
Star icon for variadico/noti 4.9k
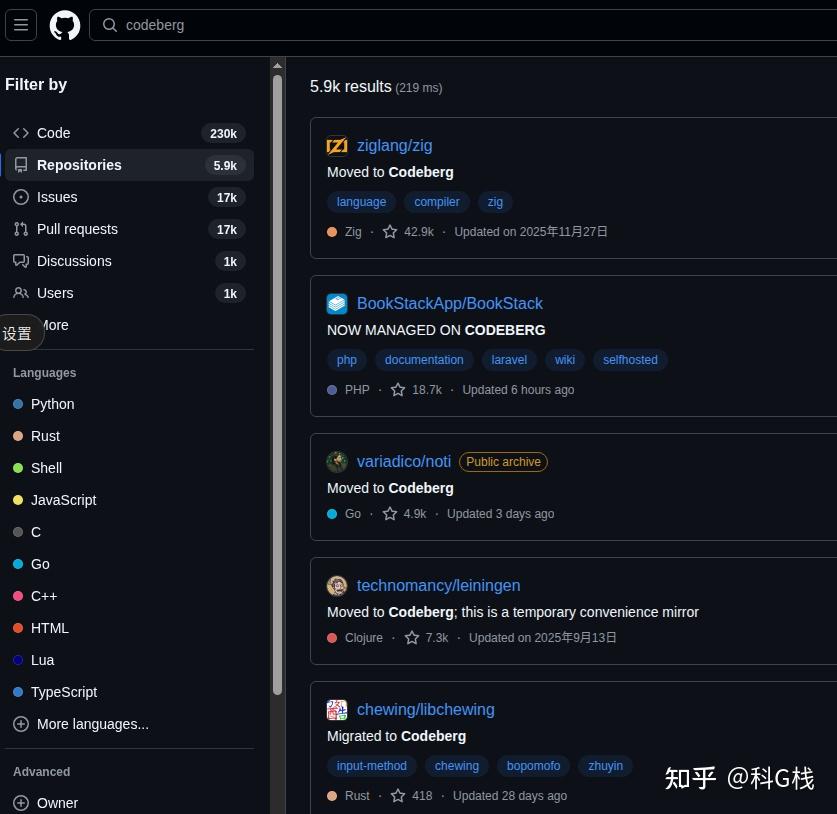[390, 513]
